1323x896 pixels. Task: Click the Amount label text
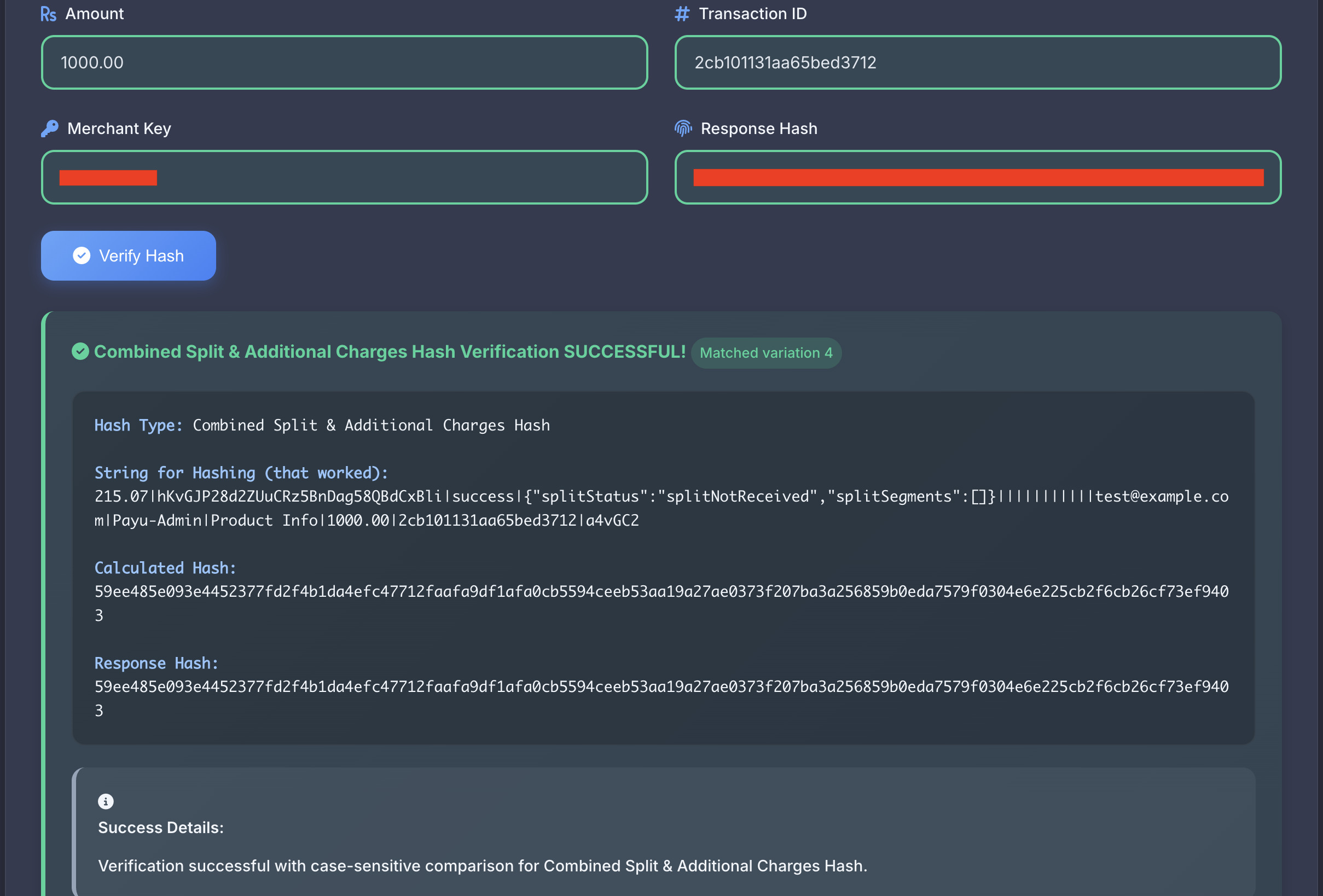(94, 14)
